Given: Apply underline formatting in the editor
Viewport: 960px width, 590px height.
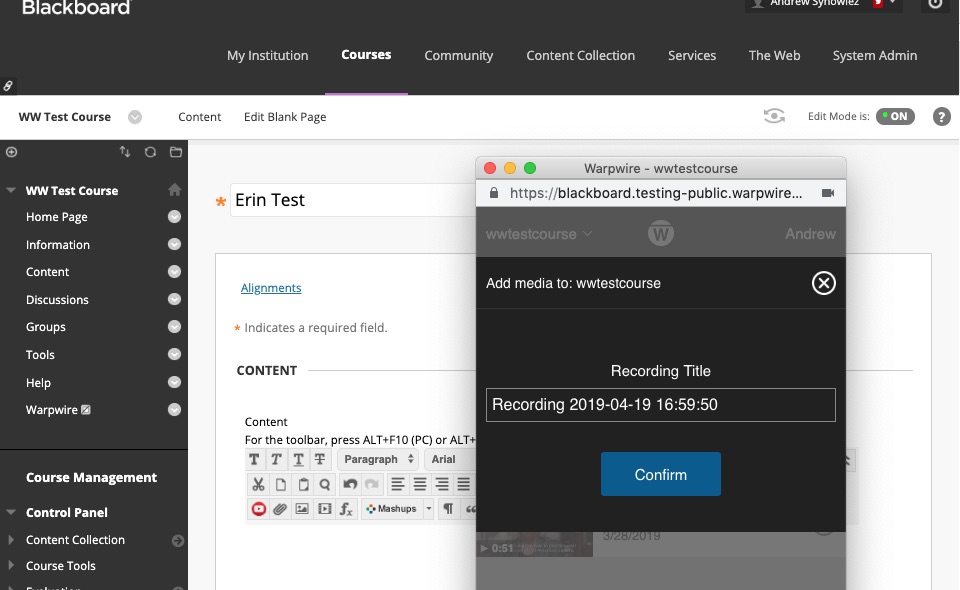Looking at the screenshot, I should click(298, 459).
